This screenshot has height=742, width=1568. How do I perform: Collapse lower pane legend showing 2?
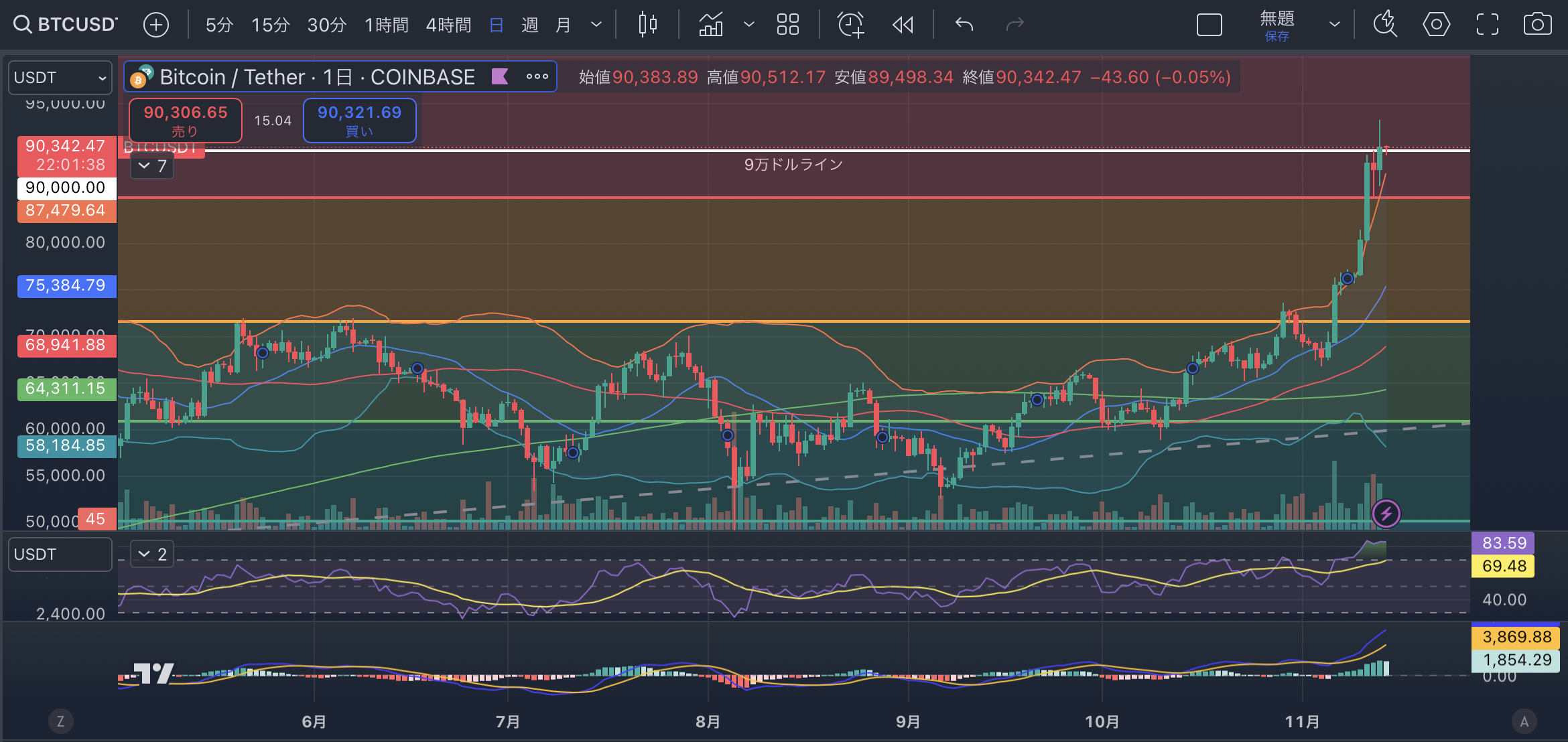click(x=152, y=554)
